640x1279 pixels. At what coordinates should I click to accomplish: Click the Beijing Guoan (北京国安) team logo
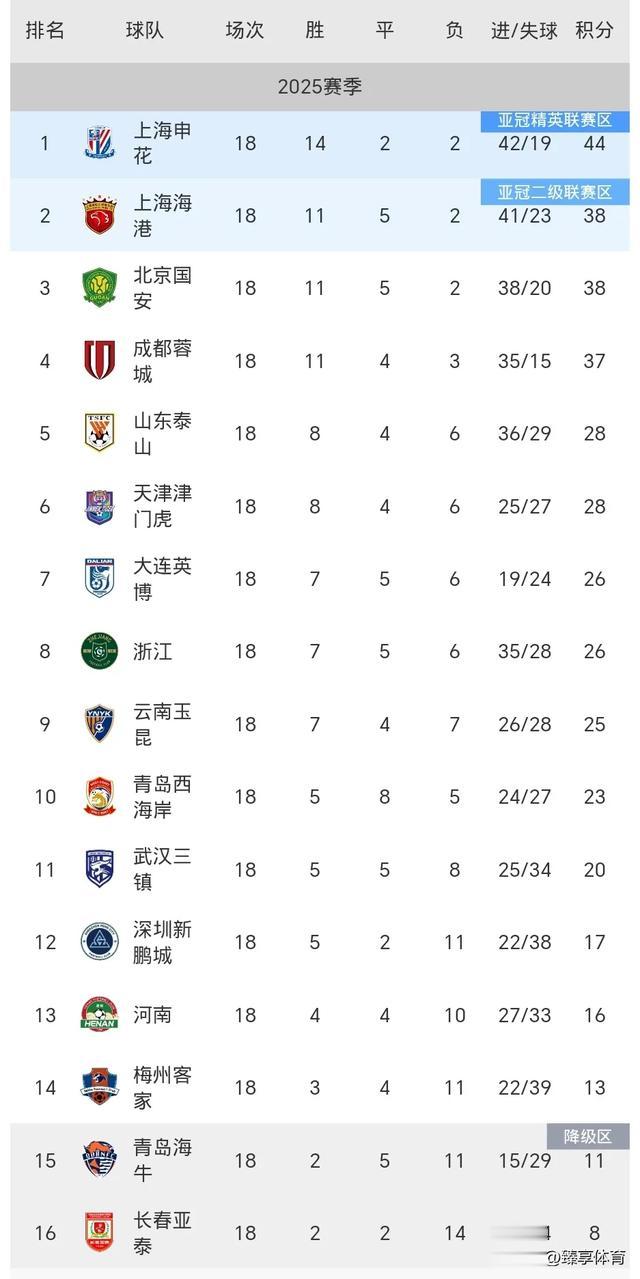point(100,287)
